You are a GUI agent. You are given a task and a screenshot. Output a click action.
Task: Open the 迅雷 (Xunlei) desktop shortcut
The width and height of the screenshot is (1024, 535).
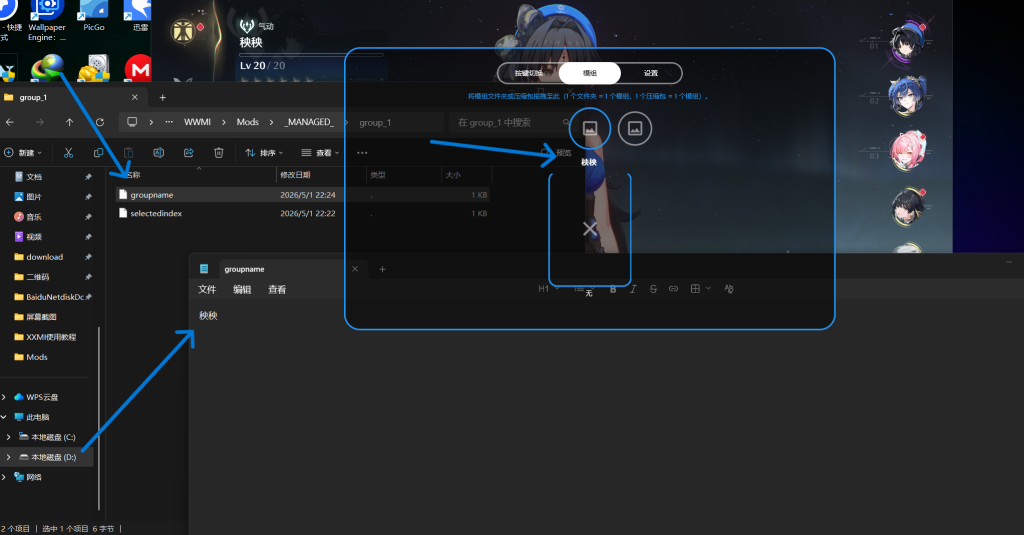(x=140, y=16)
